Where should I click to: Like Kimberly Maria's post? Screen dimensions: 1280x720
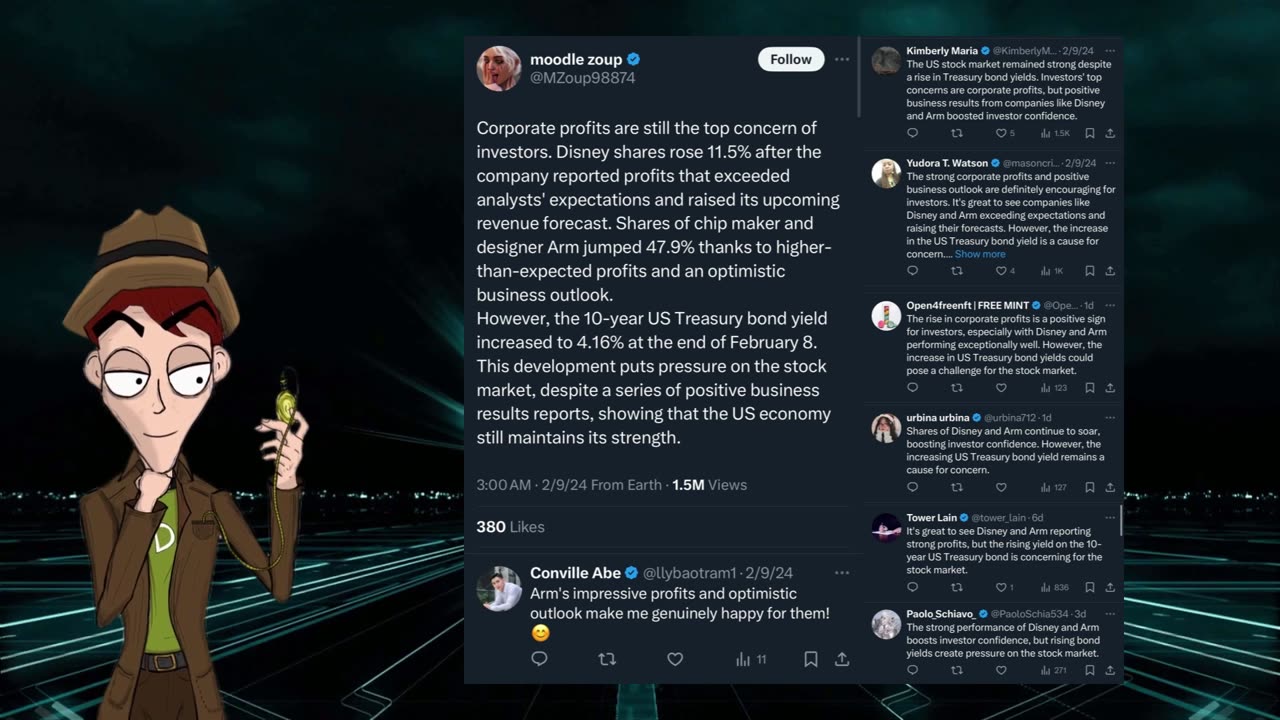coord(1001,133)
